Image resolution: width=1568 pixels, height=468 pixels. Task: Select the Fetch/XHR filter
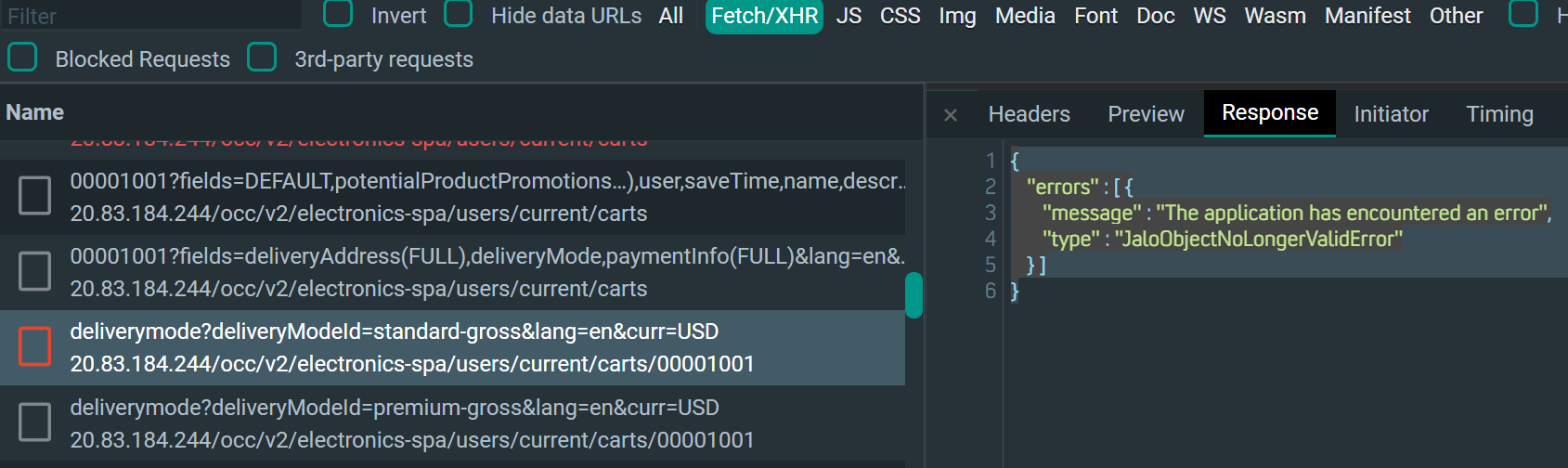click(x=765, y=16)
